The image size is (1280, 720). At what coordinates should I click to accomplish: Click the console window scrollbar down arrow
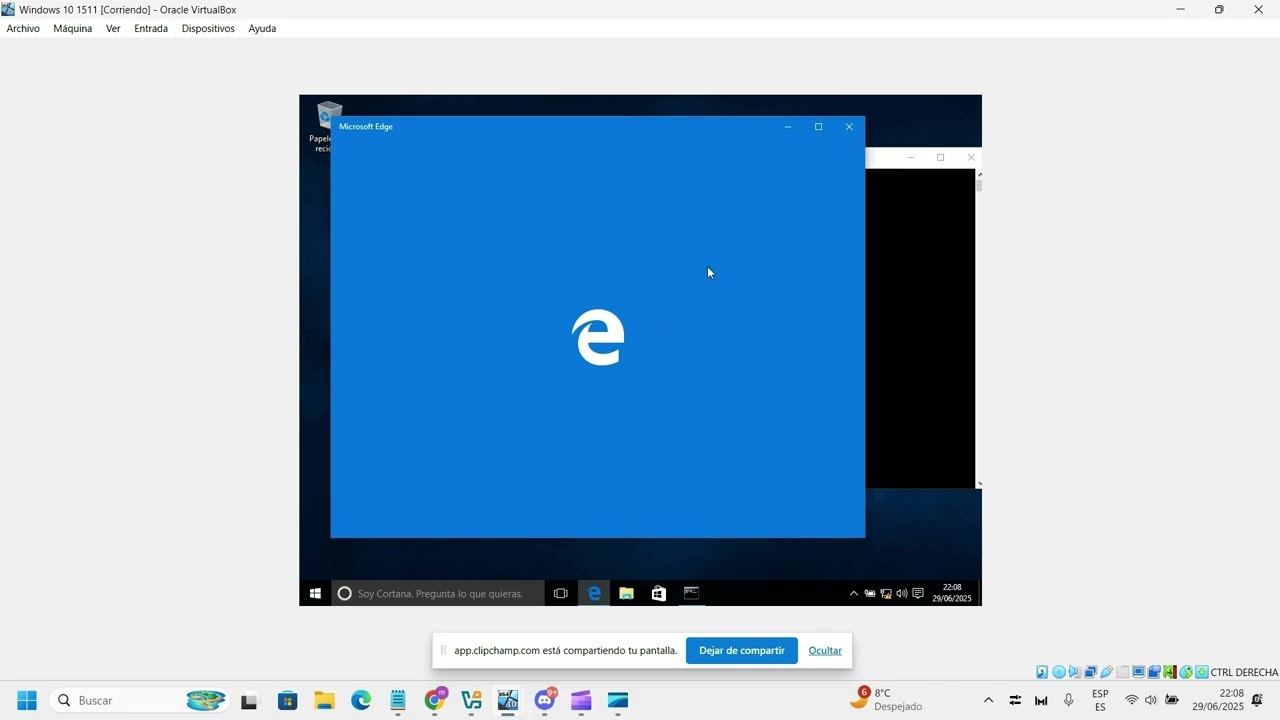pos(979,484)
